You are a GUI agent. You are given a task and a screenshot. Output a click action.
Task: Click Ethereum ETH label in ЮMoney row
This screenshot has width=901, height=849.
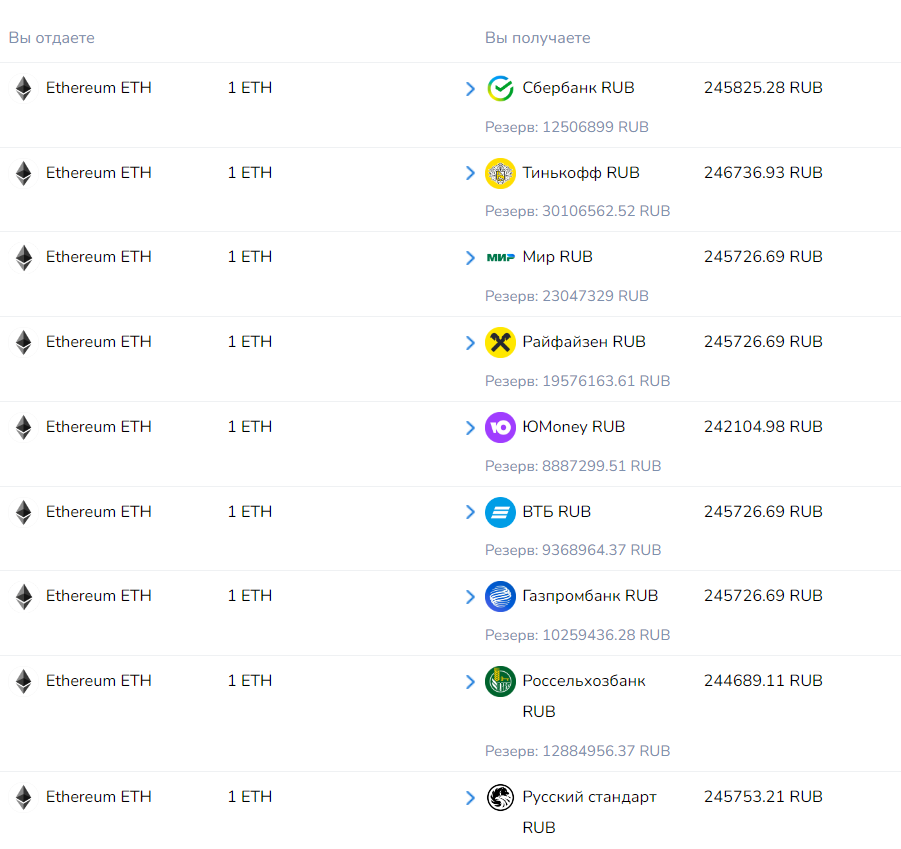(99, 427)
